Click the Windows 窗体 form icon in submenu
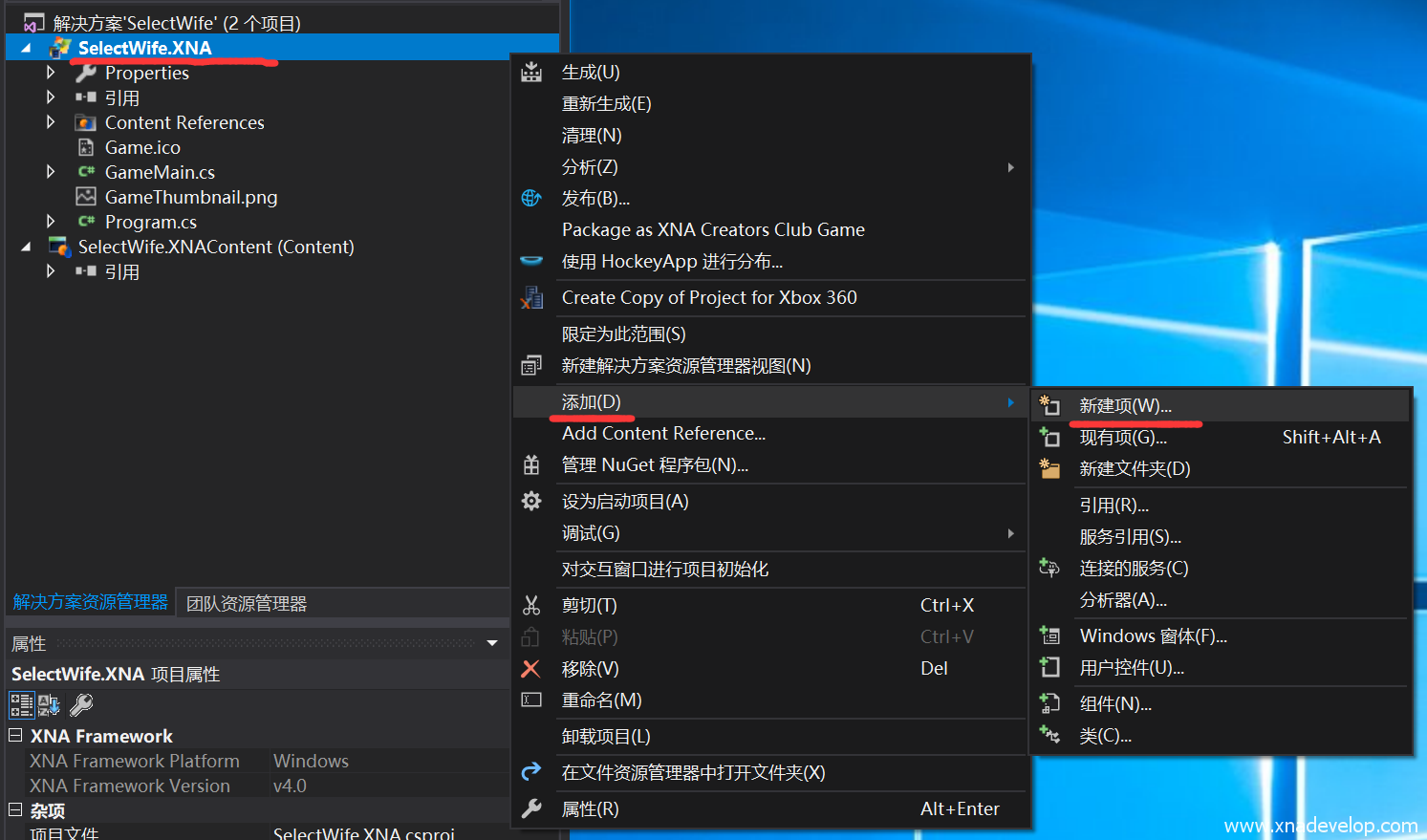1427x840 pixels. (1049, 636)
